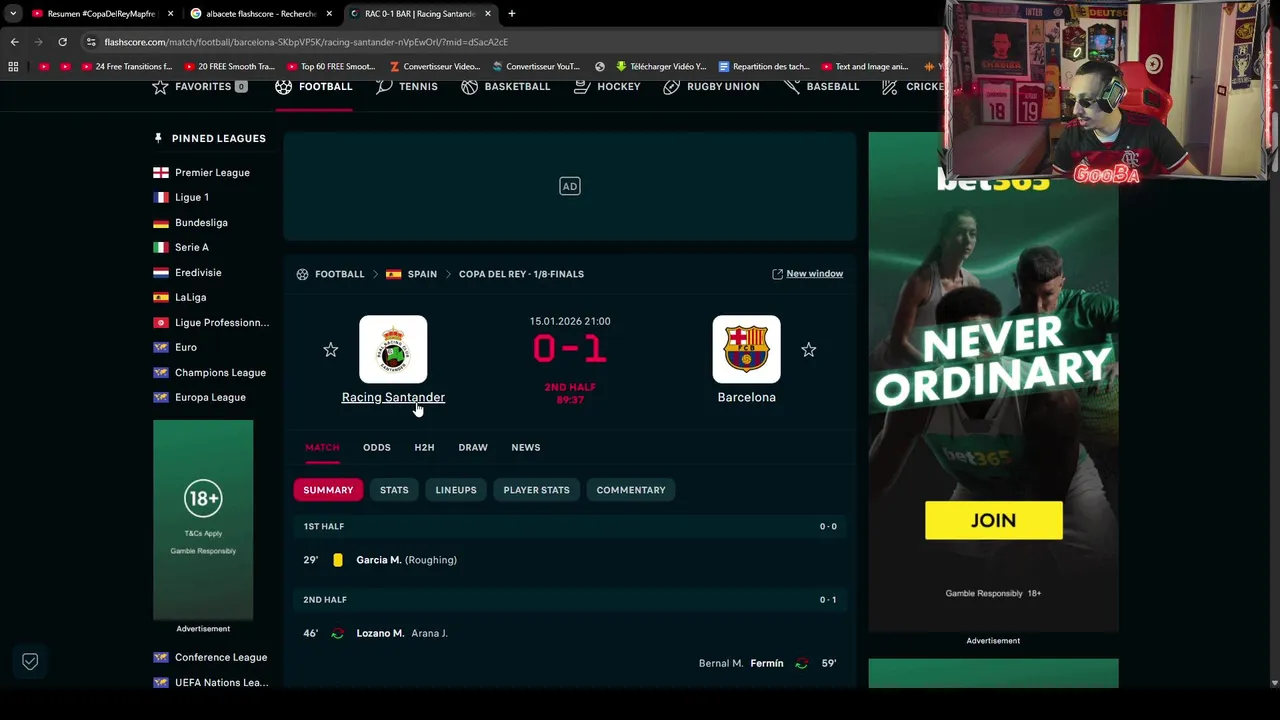
Task: Click the Barcelona club crest
Action: pyautogui.click(x=746, y=349)
